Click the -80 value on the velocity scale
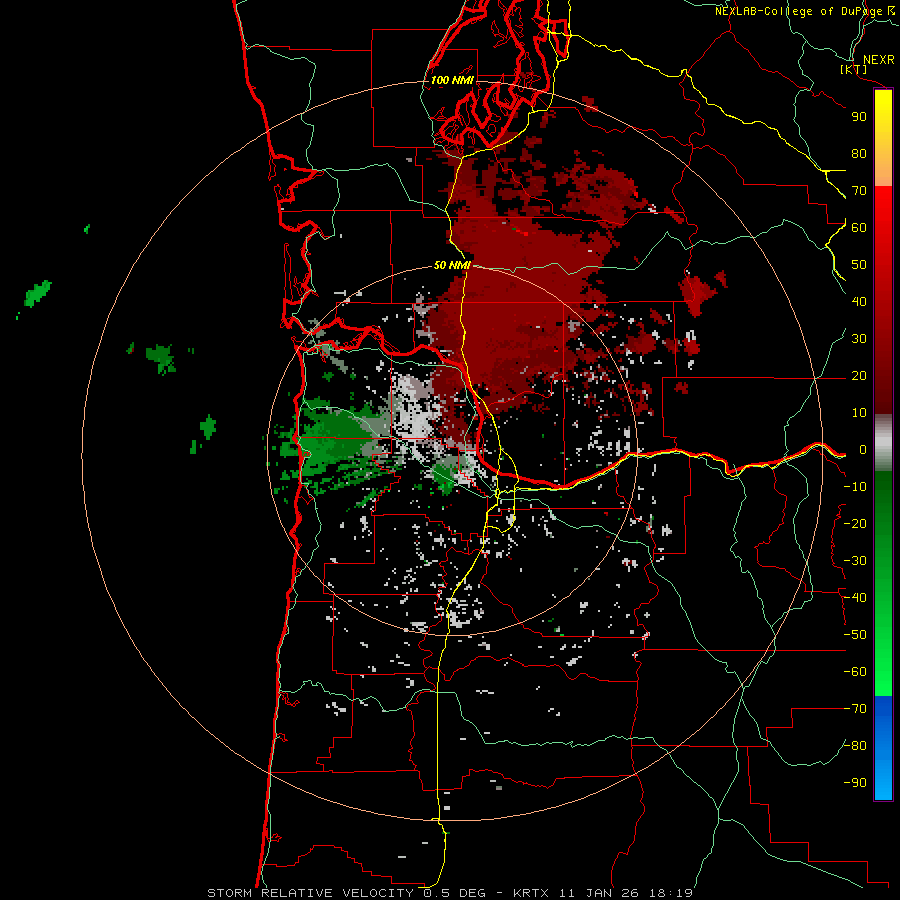Screen dimensions: 900x900 [x=855, y=746]
